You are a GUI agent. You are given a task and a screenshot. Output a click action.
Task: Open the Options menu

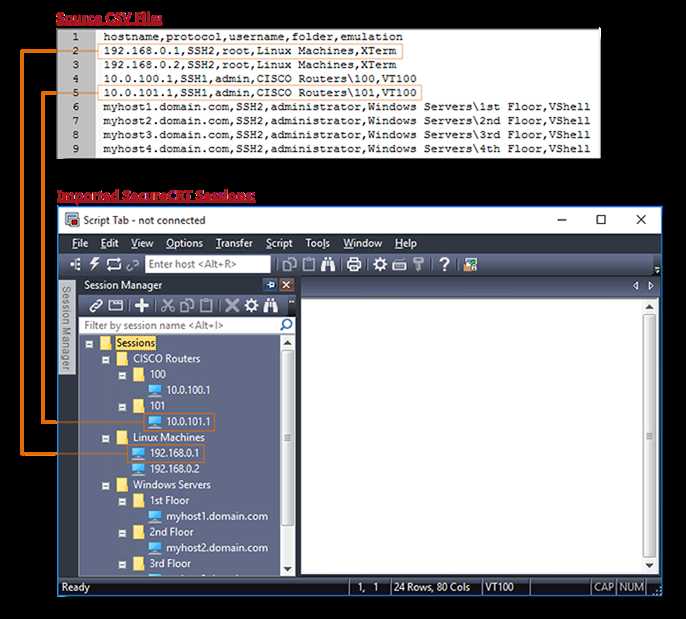click(x=184, y=243)
